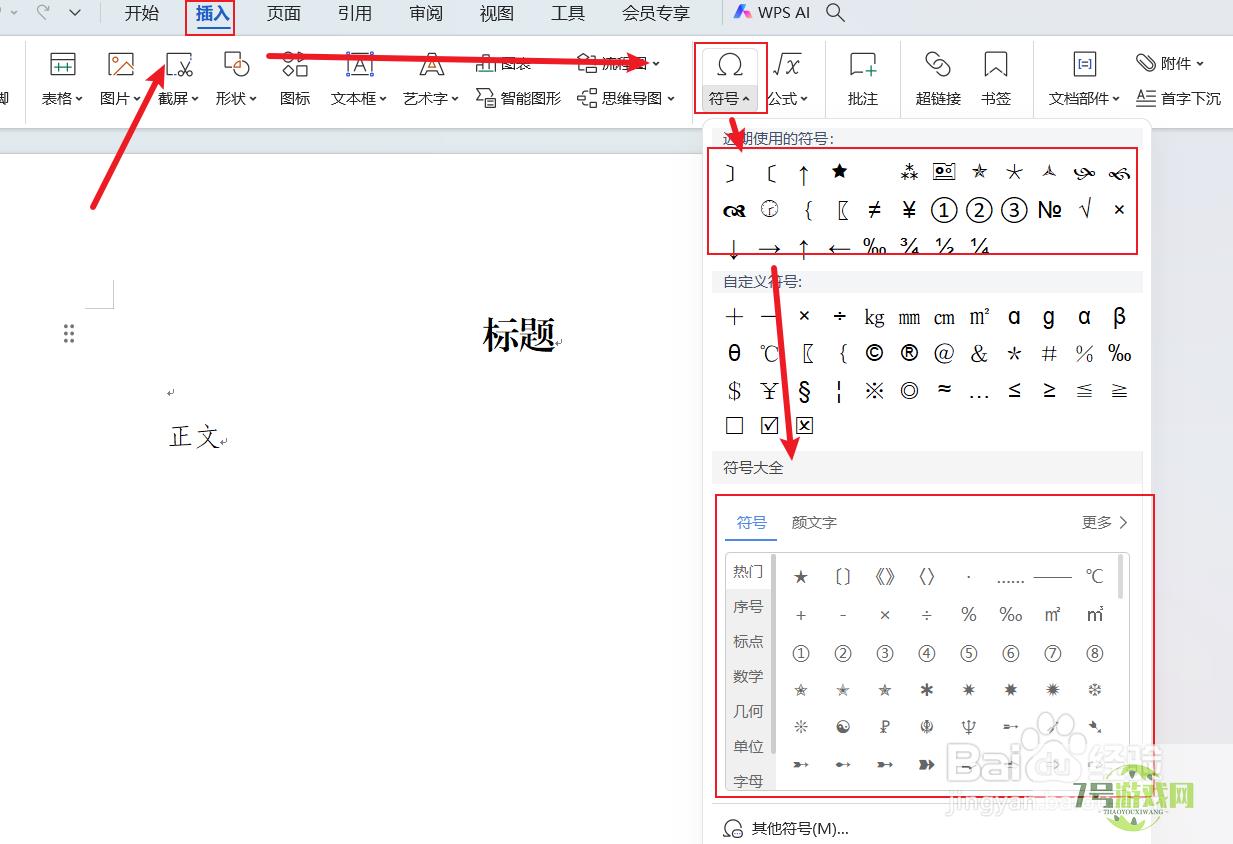Go to the 视图 ribbon tab
This screenshot has width=1233, height=844.
point(497,13)
